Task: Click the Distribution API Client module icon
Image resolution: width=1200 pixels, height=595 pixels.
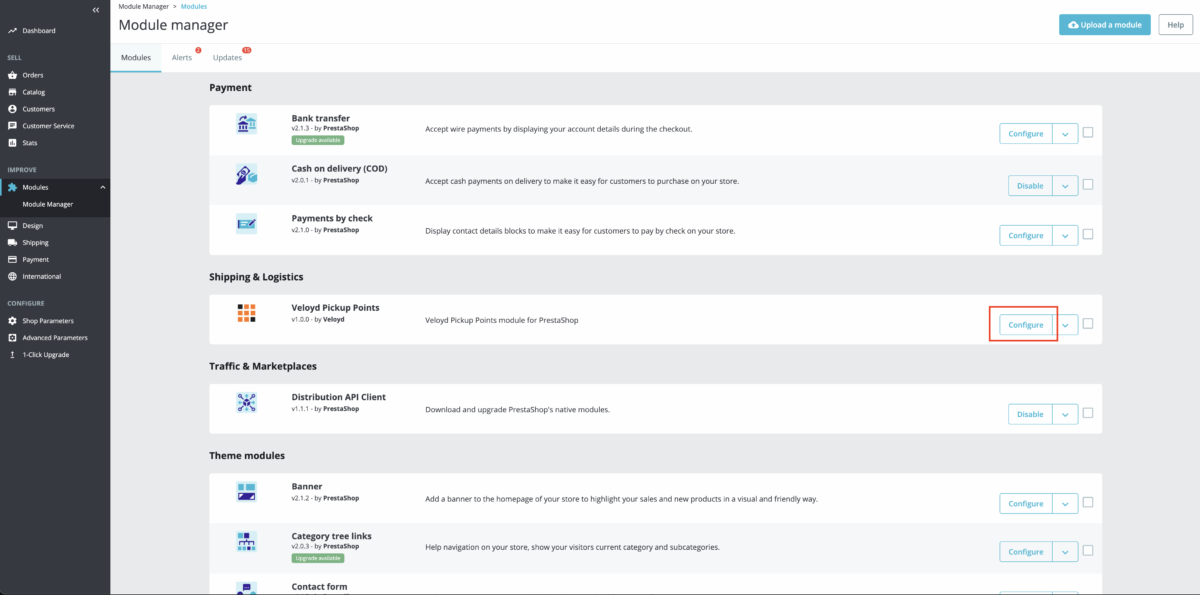Action: pyautogui.click(x=247, y=402)
